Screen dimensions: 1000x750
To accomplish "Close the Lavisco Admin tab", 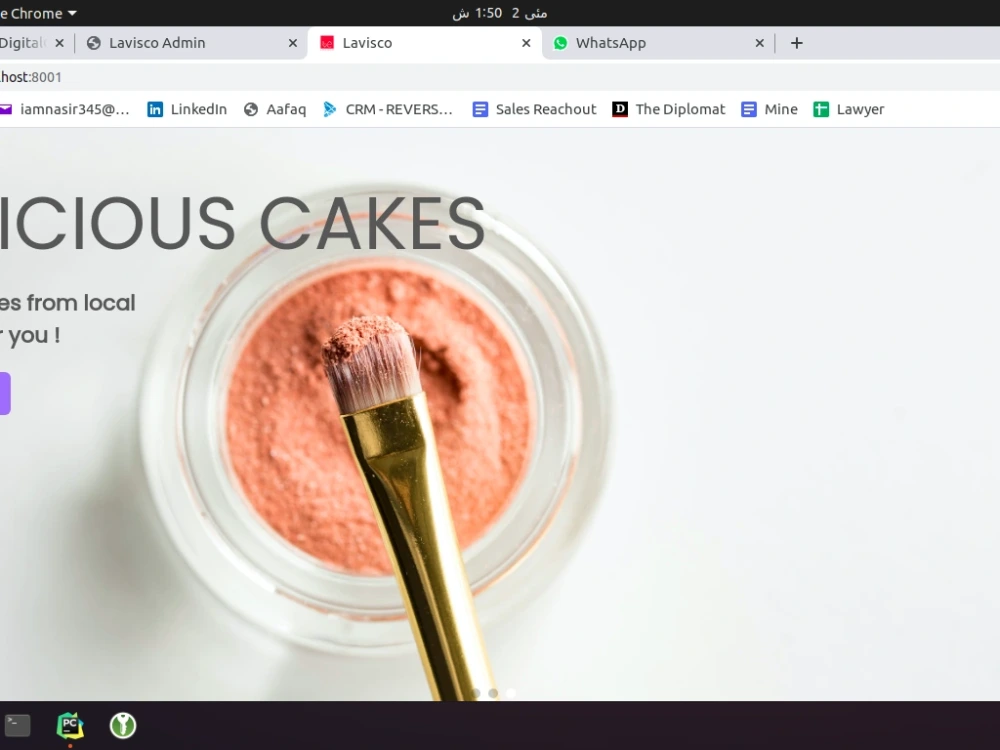I will click(293, 43).
